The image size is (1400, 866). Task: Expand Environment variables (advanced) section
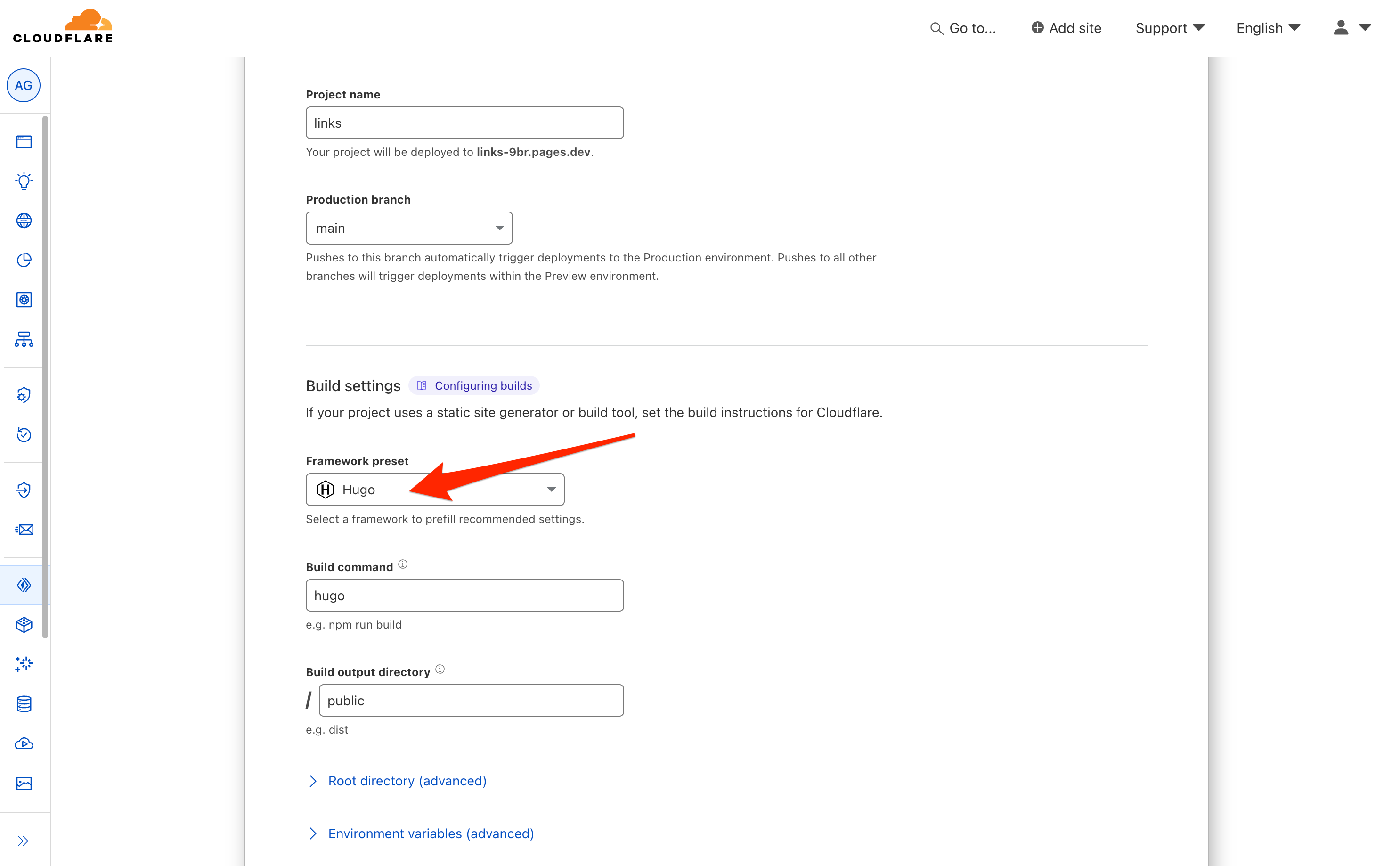pos(430,833)
